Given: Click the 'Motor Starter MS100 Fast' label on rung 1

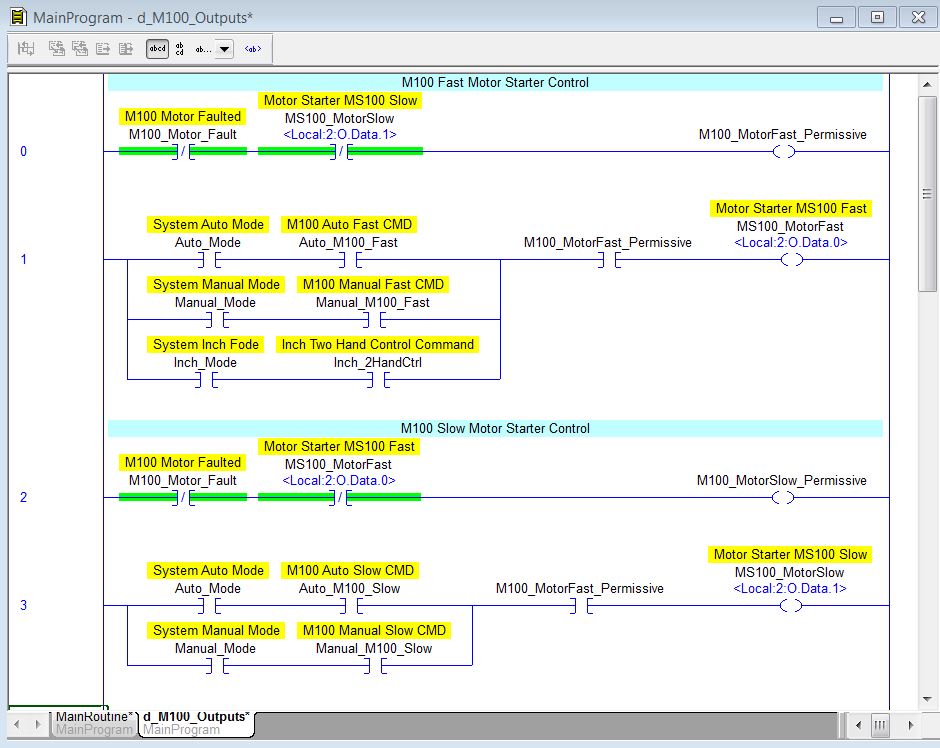Looking at the screenshot, I should pyautogui.click(x=791, y=208).
